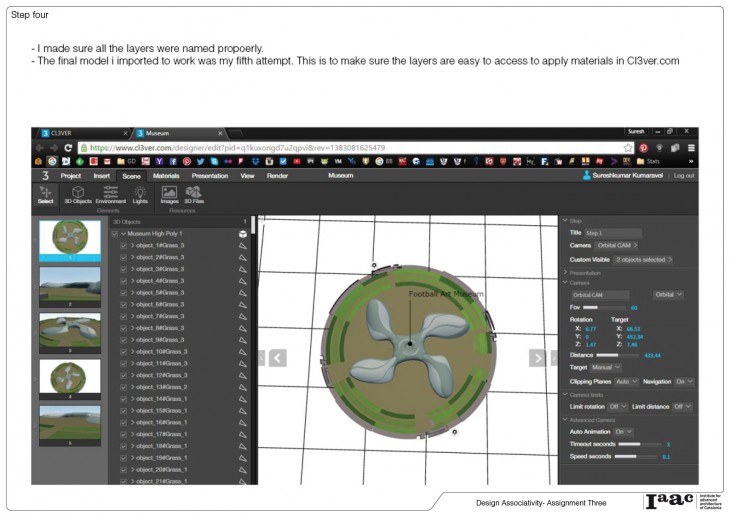Viewport: 730px width, 517px height.
Task: Toggle the object_5#Grass_3 checkbox
Action: 123,292
